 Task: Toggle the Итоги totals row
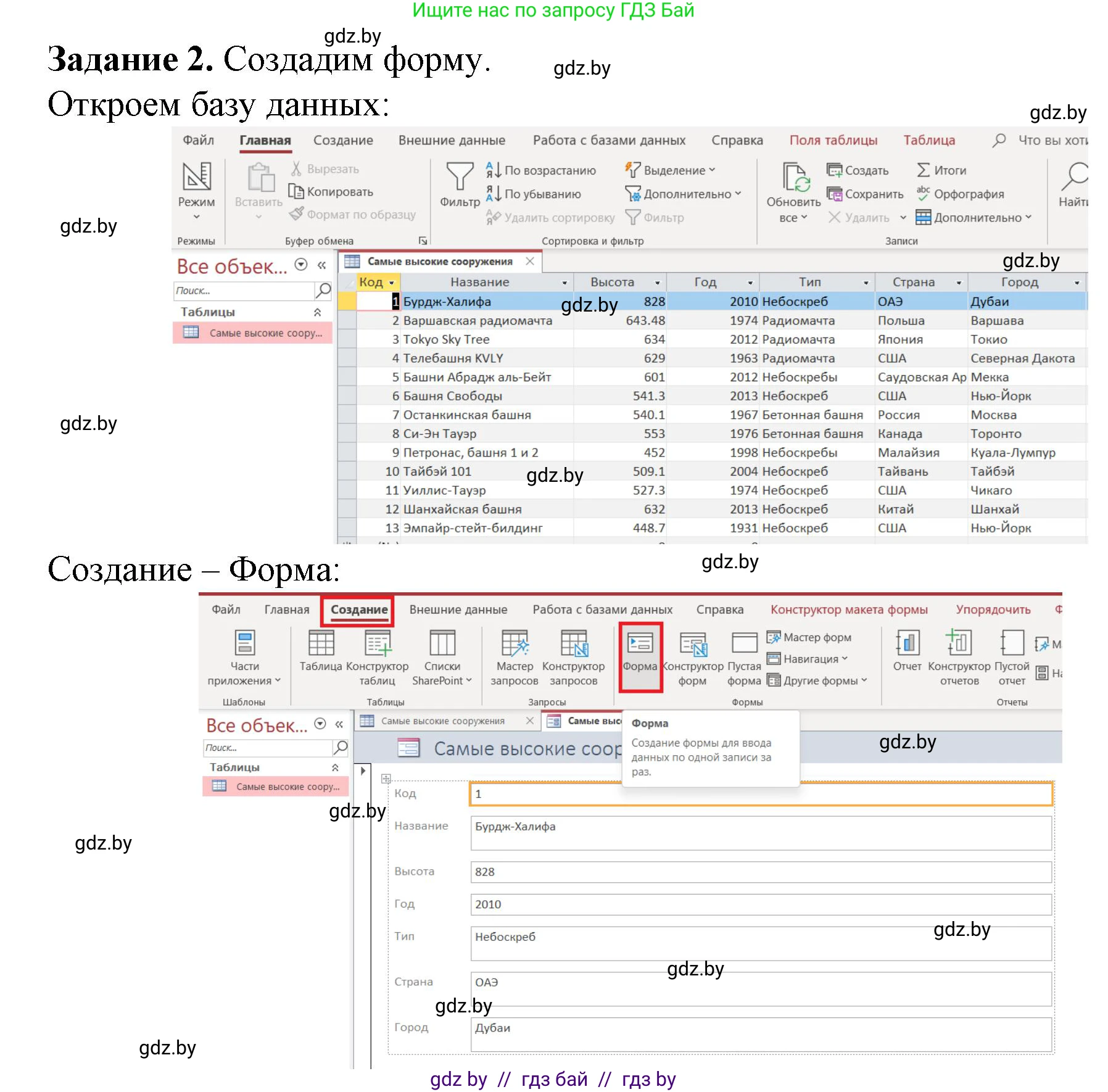pos(942,170)
